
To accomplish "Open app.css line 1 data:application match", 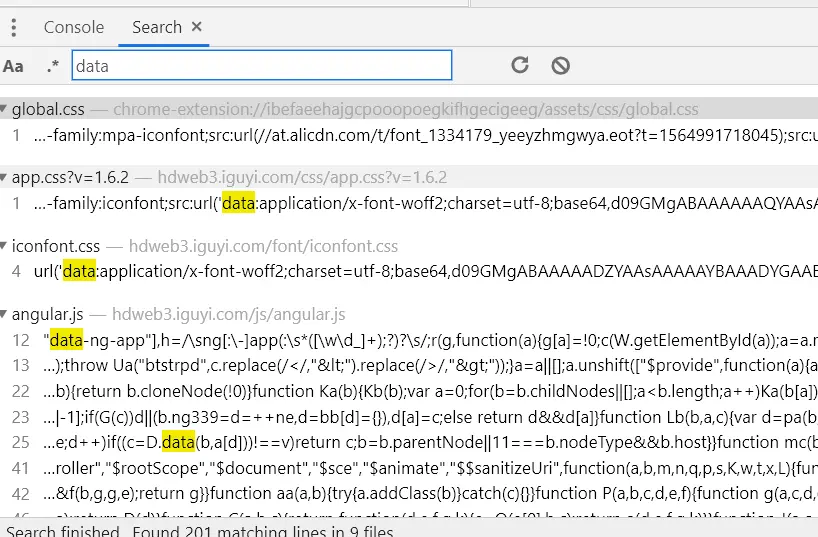I will [x=409, y=203].
